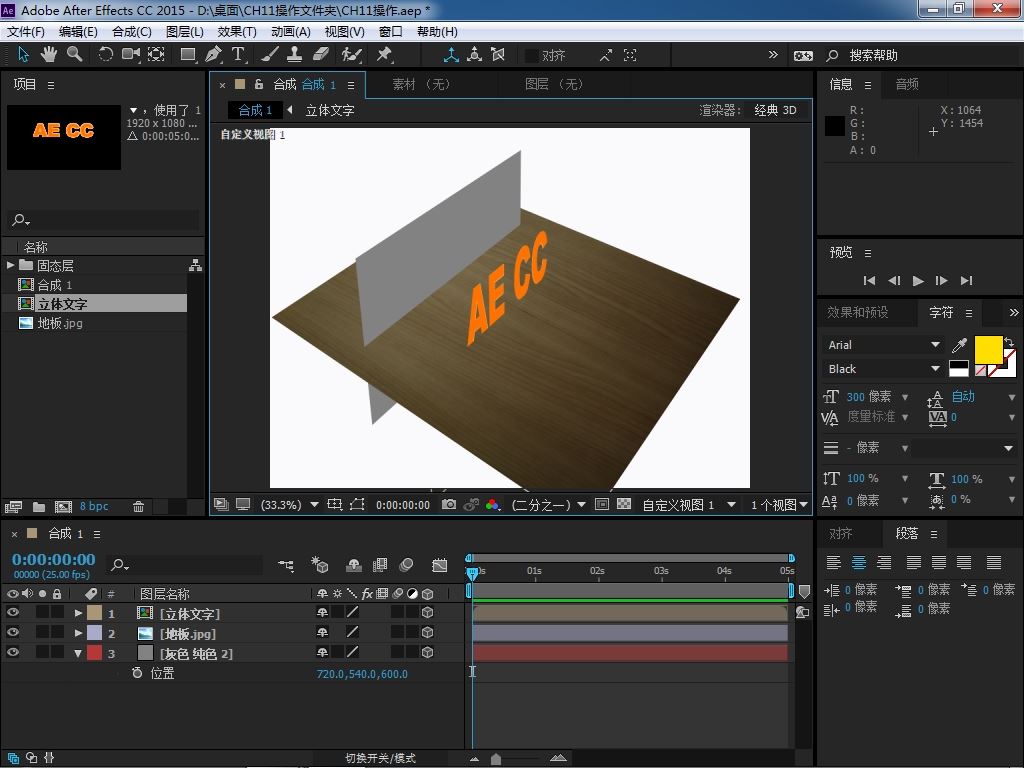Expand the 固态层 folder
This screenshot has height=768, width=1024.
[10, 265]
